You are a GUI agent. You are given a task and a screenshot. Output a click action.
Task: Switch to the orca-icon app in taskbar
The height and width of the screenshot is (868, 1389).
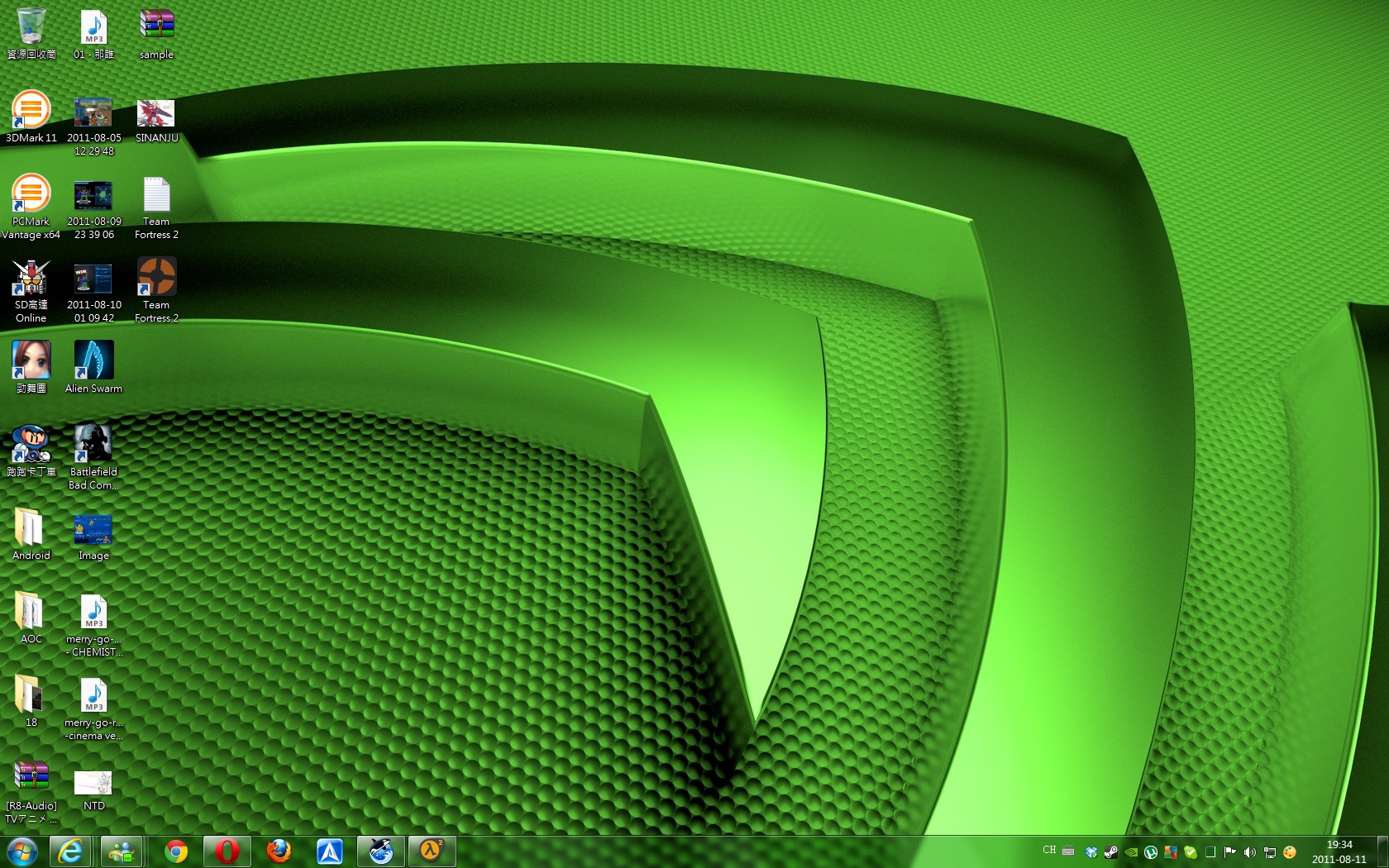click(x=381, y=851)
